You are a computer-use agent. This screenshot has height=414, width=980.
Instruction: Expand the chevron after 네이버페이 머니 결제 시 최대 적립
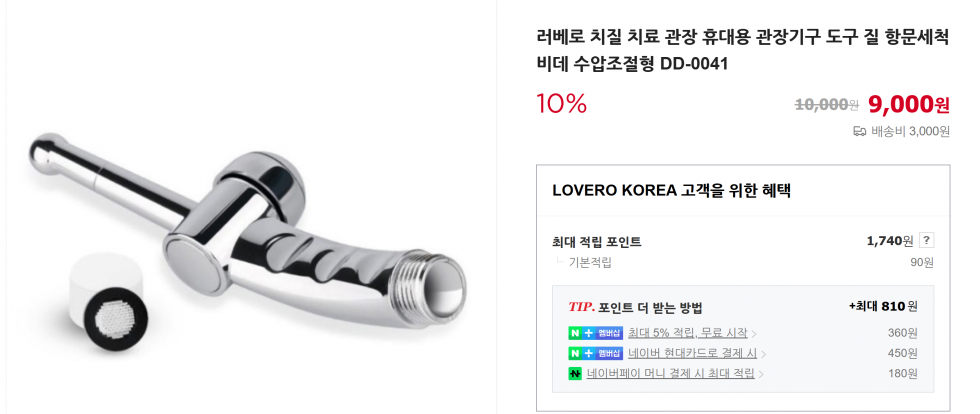[x=761, y=374]
